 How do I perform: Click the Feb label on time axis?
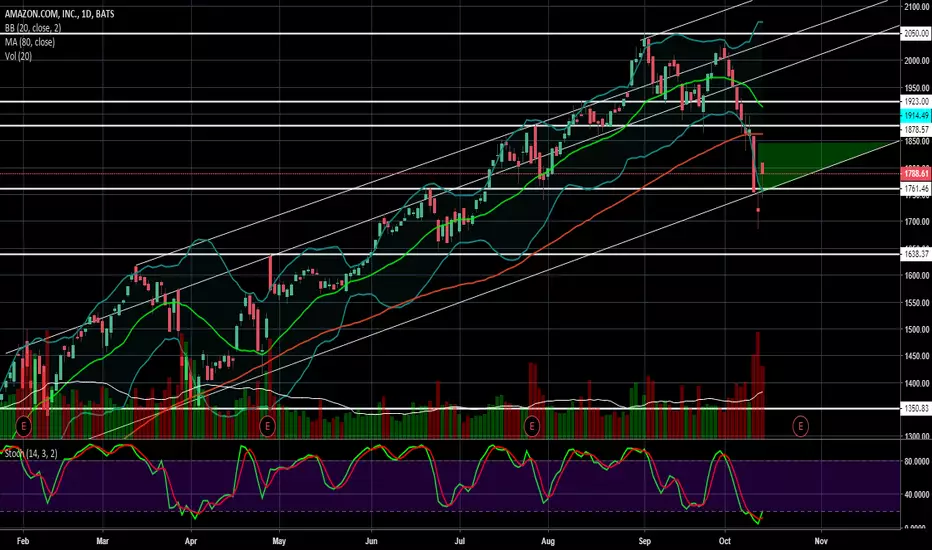point(23,541)
